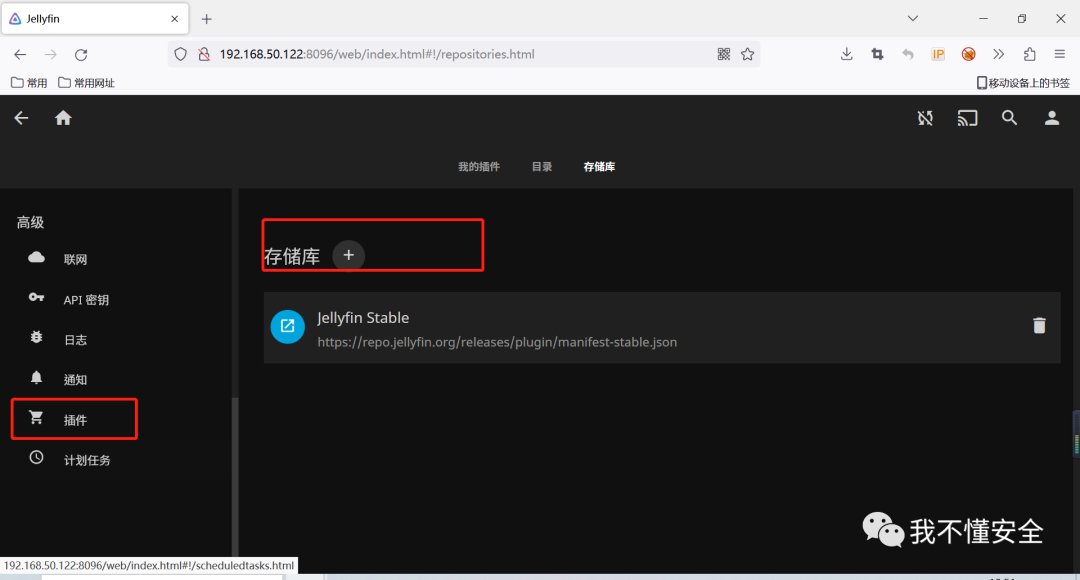Select 联网 cloud item in sidebar
The width and height of the screenshot is (1080, 580).
(74, 259)
